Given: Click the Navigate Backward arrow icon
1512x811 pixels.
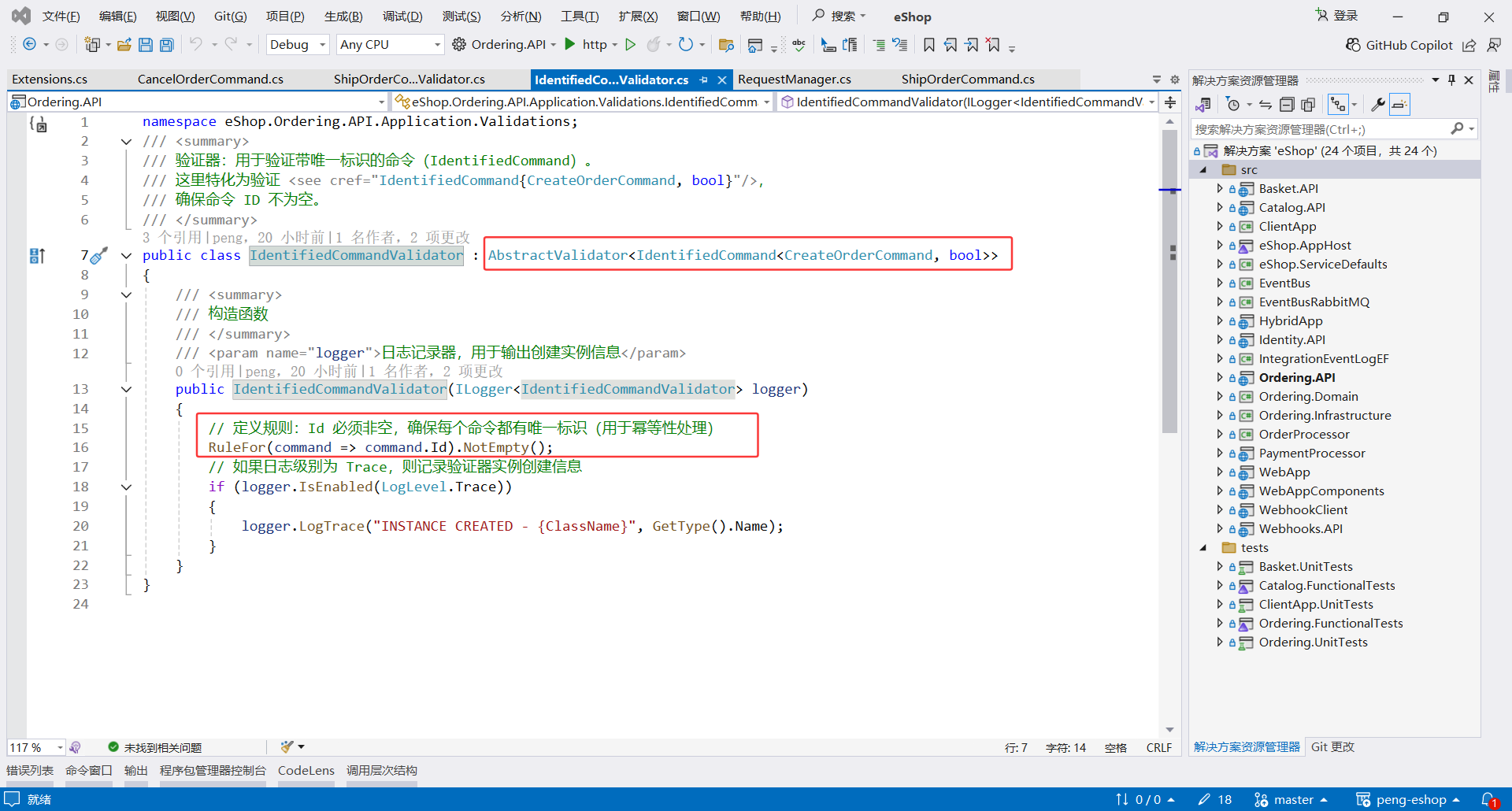Looking at the screenshot, I should (x=29, y=45).
